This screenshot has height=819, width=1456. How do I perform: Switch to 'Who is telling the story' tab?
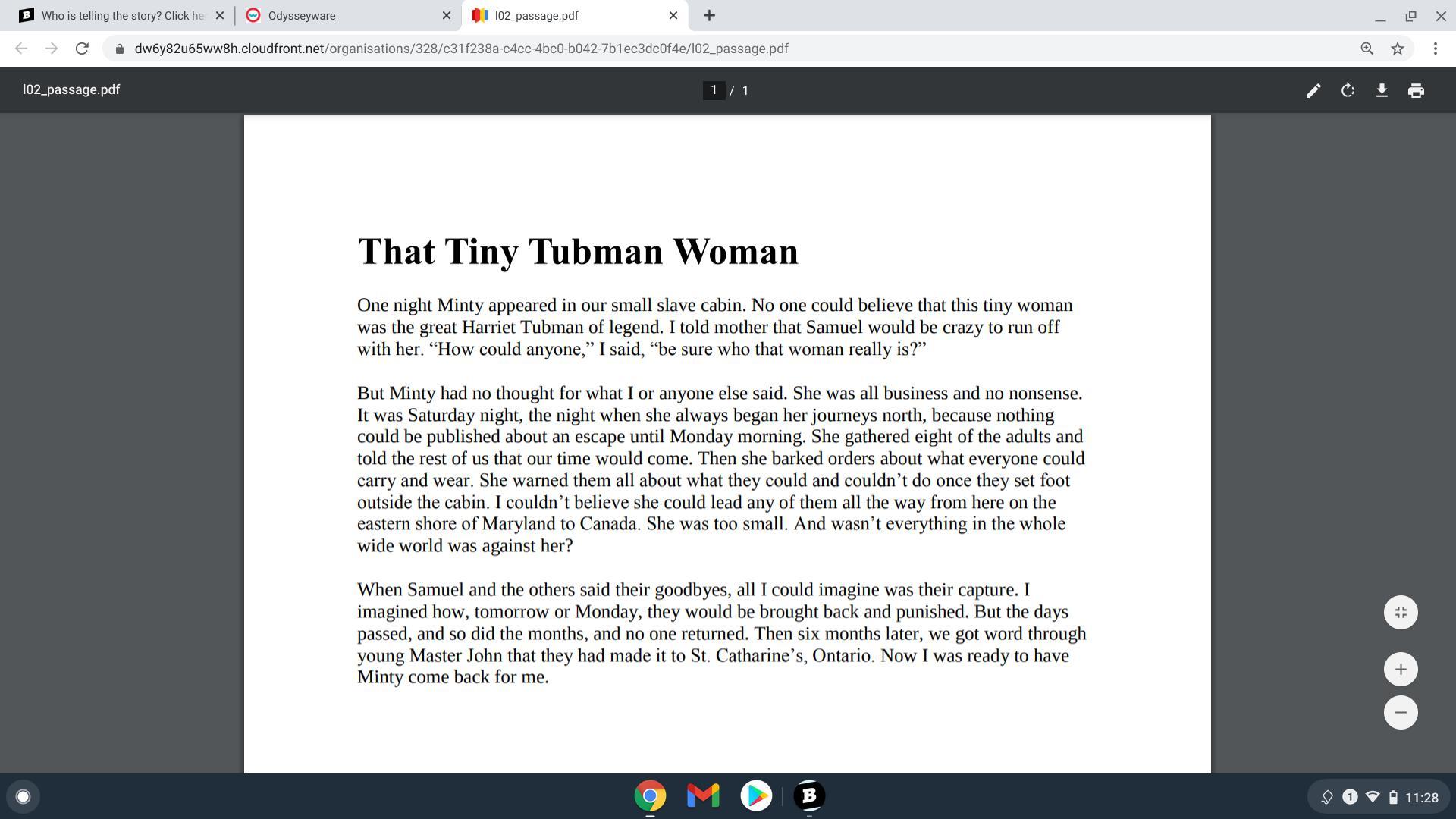tap(114, 15)
